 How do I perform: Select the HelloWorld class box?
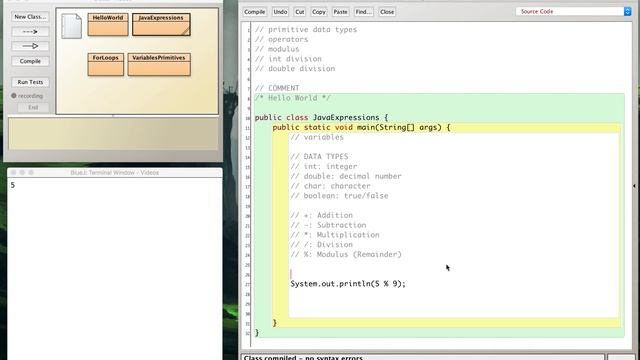pos(108,24)
